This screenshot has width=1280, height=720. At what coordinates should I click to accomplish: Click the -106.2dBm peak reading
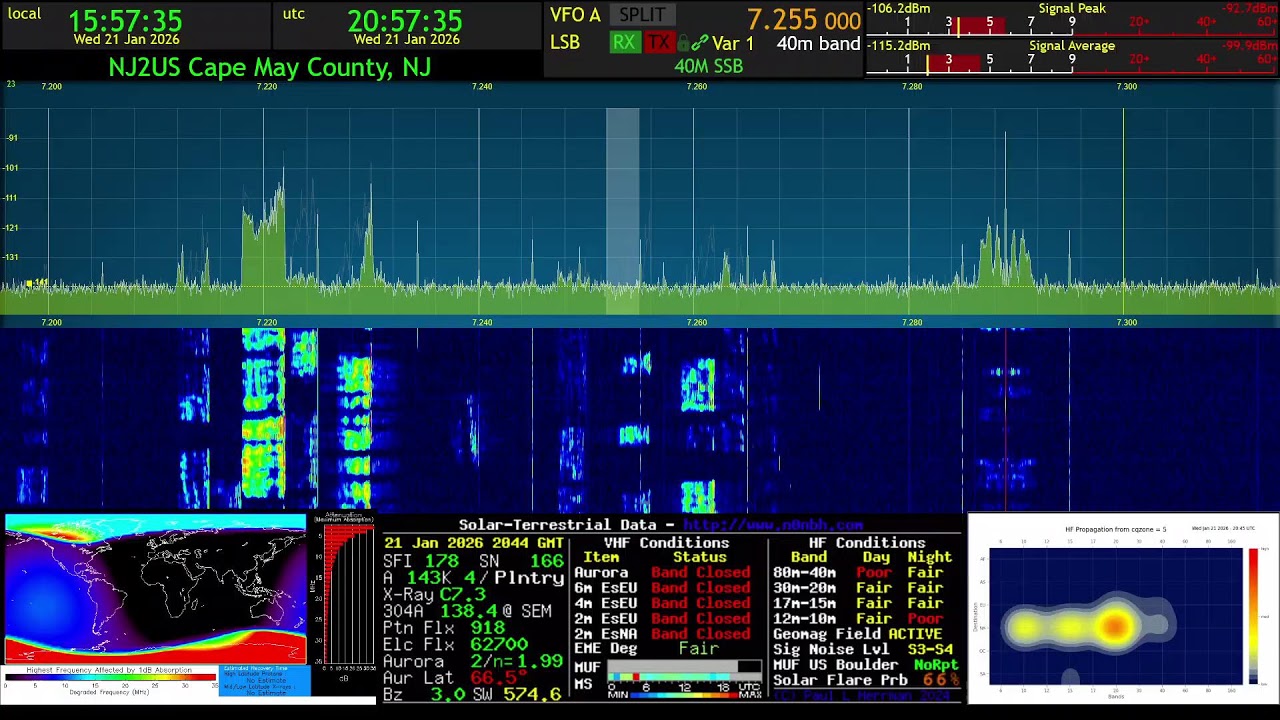(x=898, y=8)
